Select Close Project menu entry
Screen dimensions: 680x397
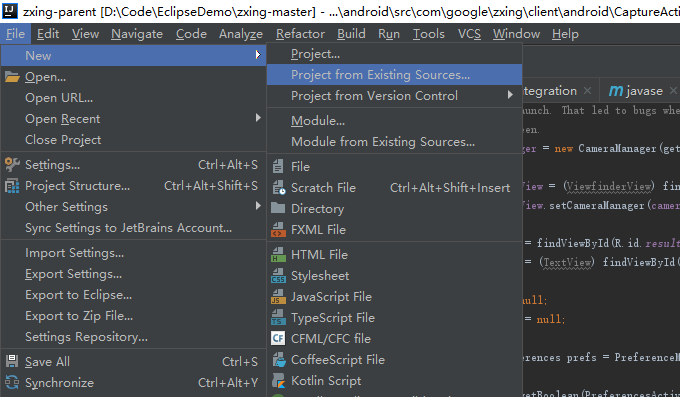(x=134, y=140)
